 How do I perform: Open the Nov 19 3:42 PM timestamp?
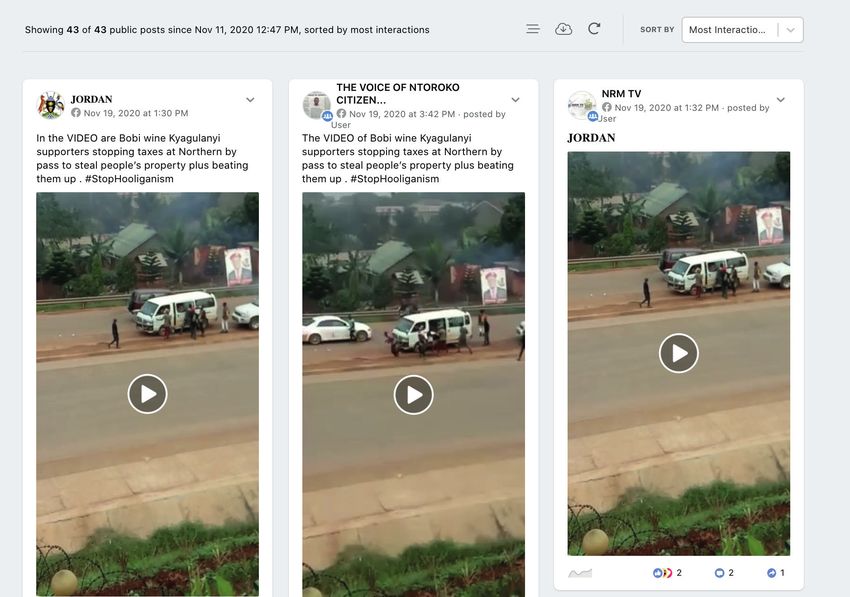[x=402, y=114]
